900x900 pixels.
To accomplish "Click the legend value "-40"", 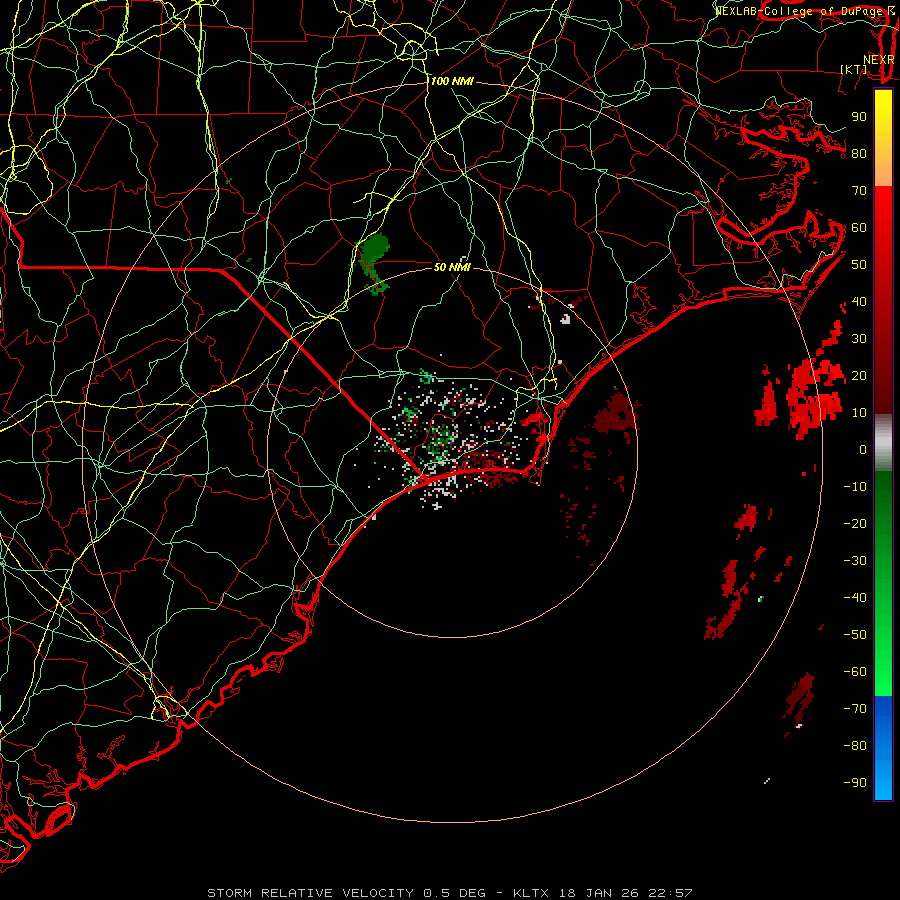I will pyautogui.click(x=855, y=598).
